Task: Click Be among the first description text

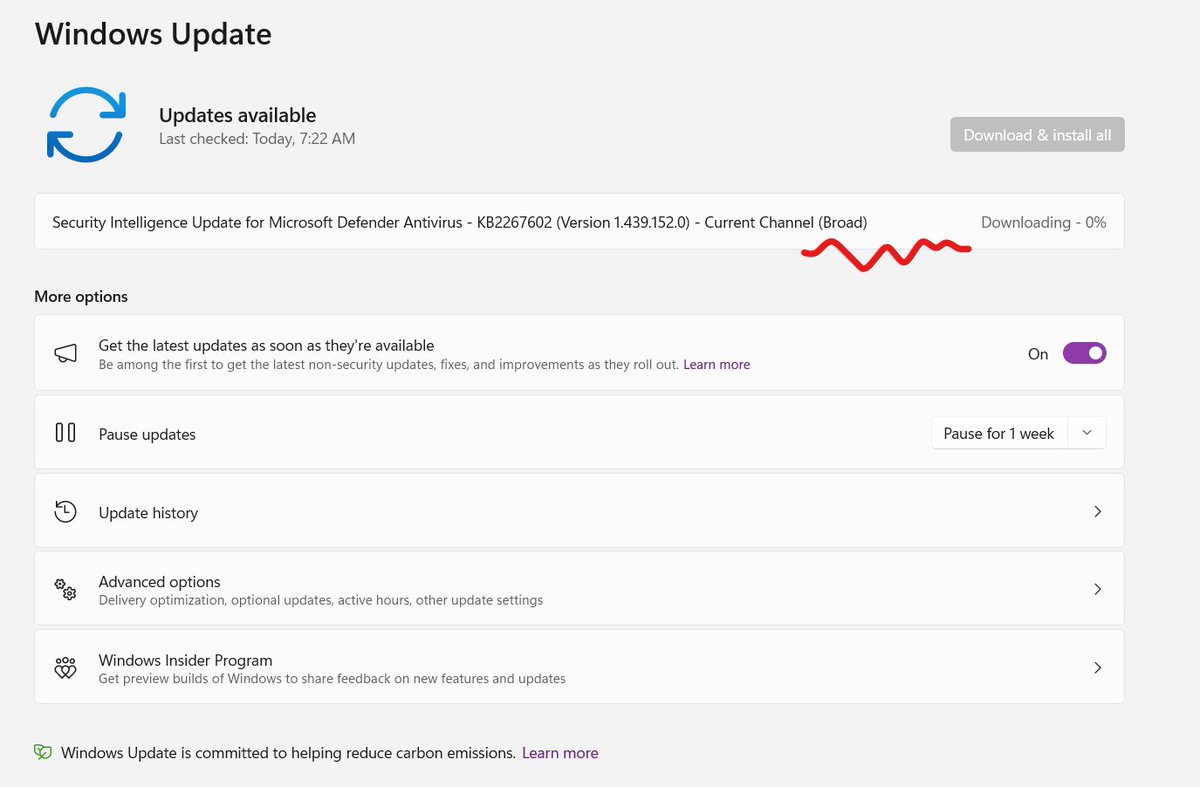Action: point(389,365)
